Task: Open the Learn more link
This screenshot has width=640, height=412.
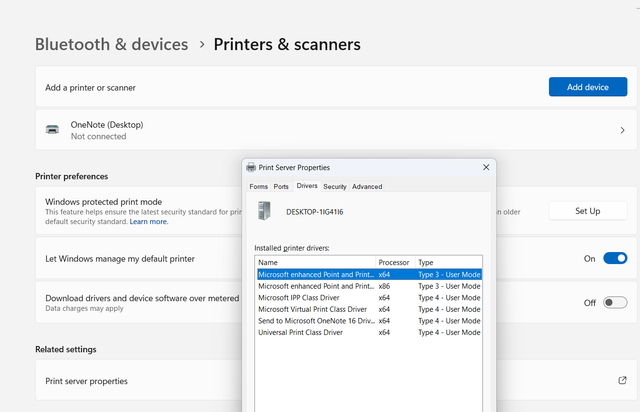Action: [x=149, y=222]
